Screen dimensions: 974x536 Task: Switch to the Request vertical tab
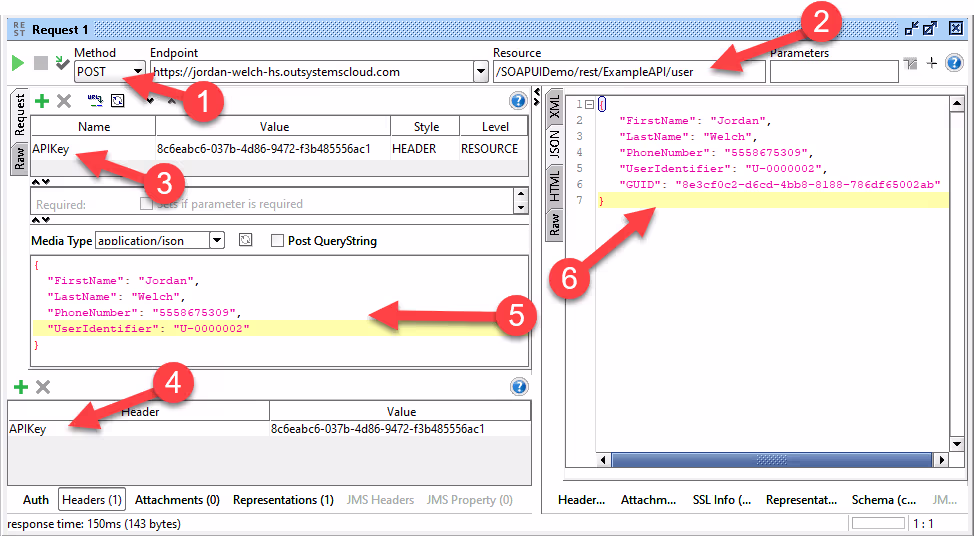[x=20, y=115]
